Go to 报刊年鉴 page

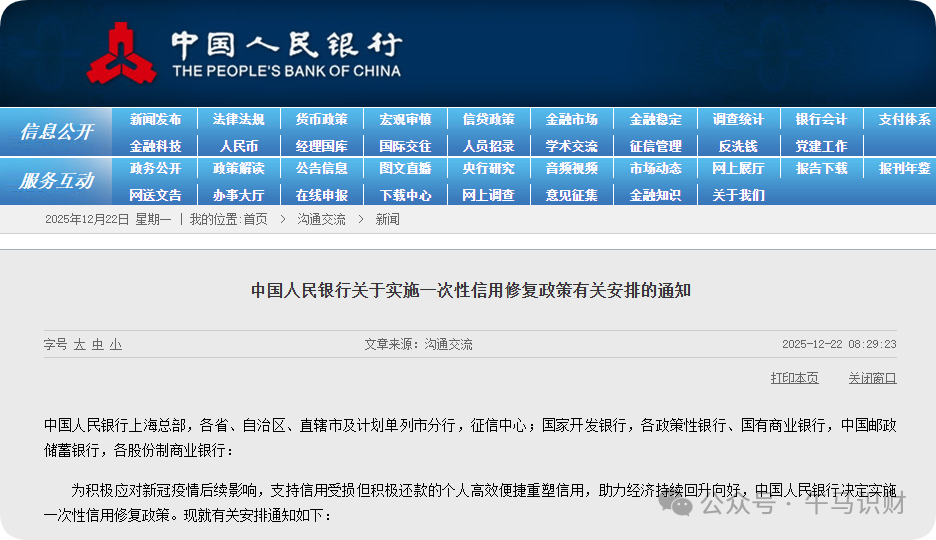point(905,168)
